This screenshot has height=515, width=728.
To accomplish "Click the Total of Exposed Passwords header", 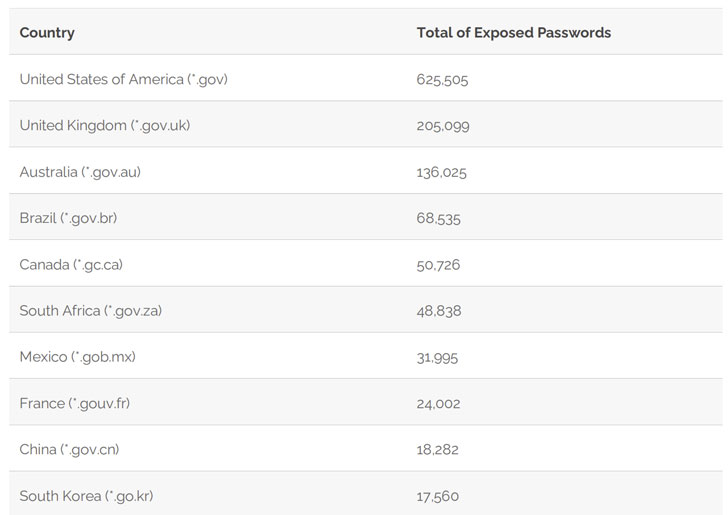I will [x=513, y=33].
